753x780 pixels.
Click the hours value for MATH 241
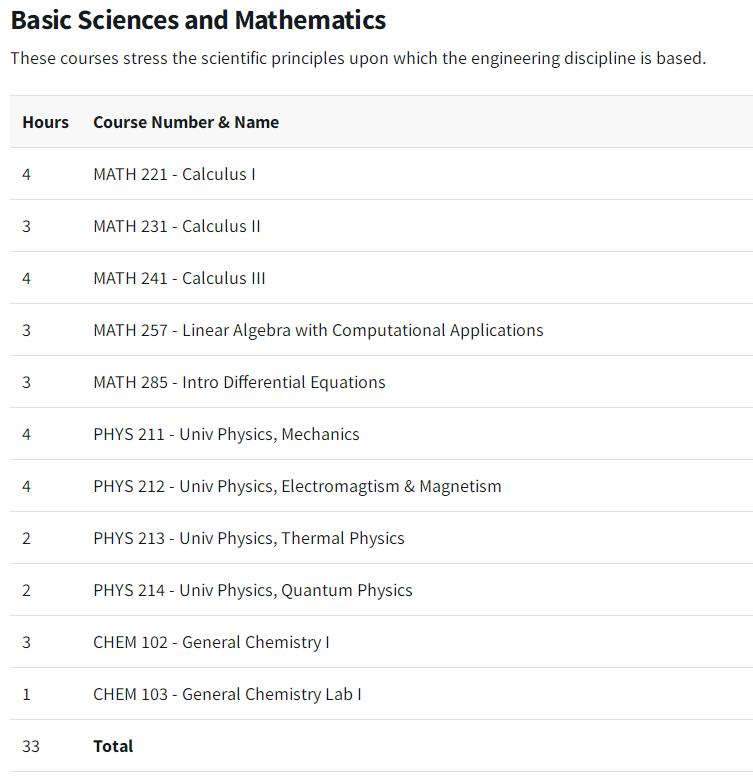(x=26, y=278)
